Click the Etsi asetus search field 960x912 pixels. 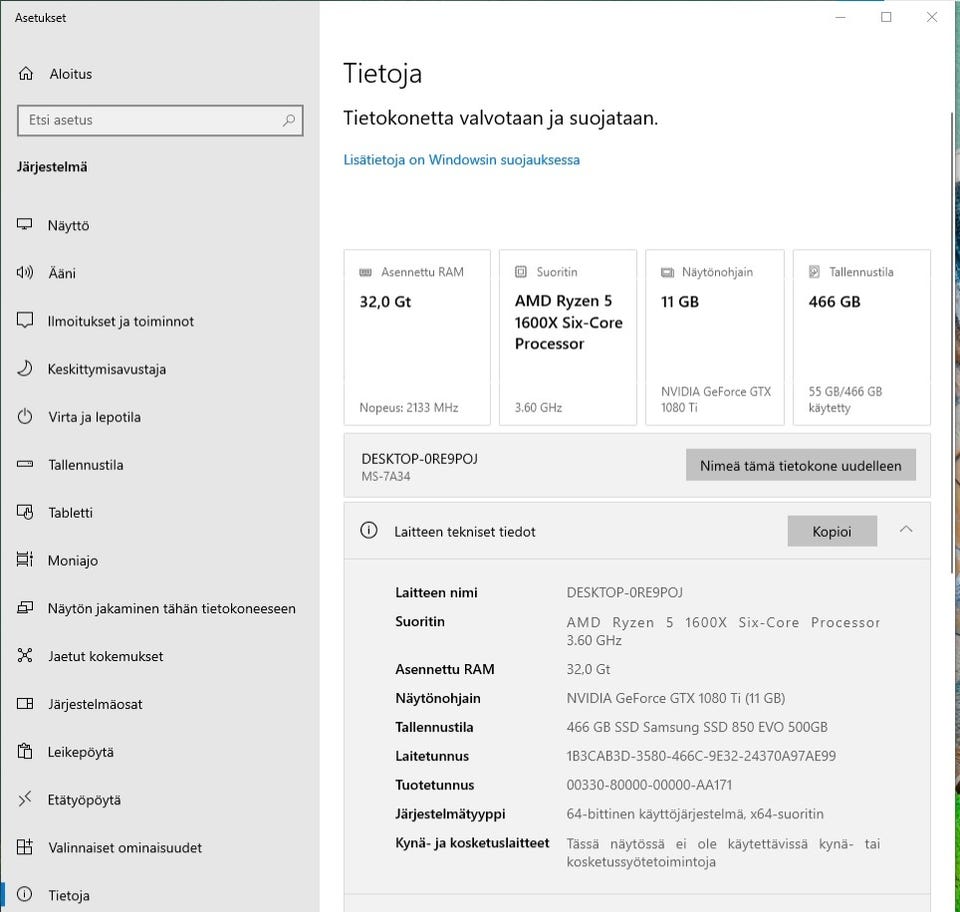160,120
